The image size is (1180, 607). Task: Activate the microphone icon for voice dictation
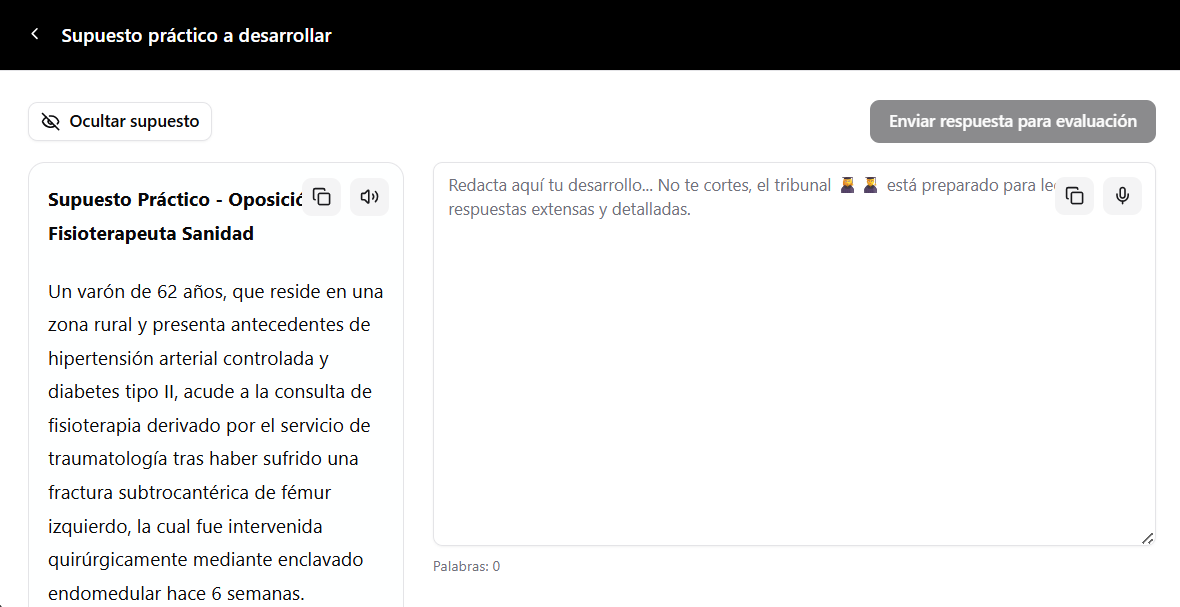[x=1122, y=196]
